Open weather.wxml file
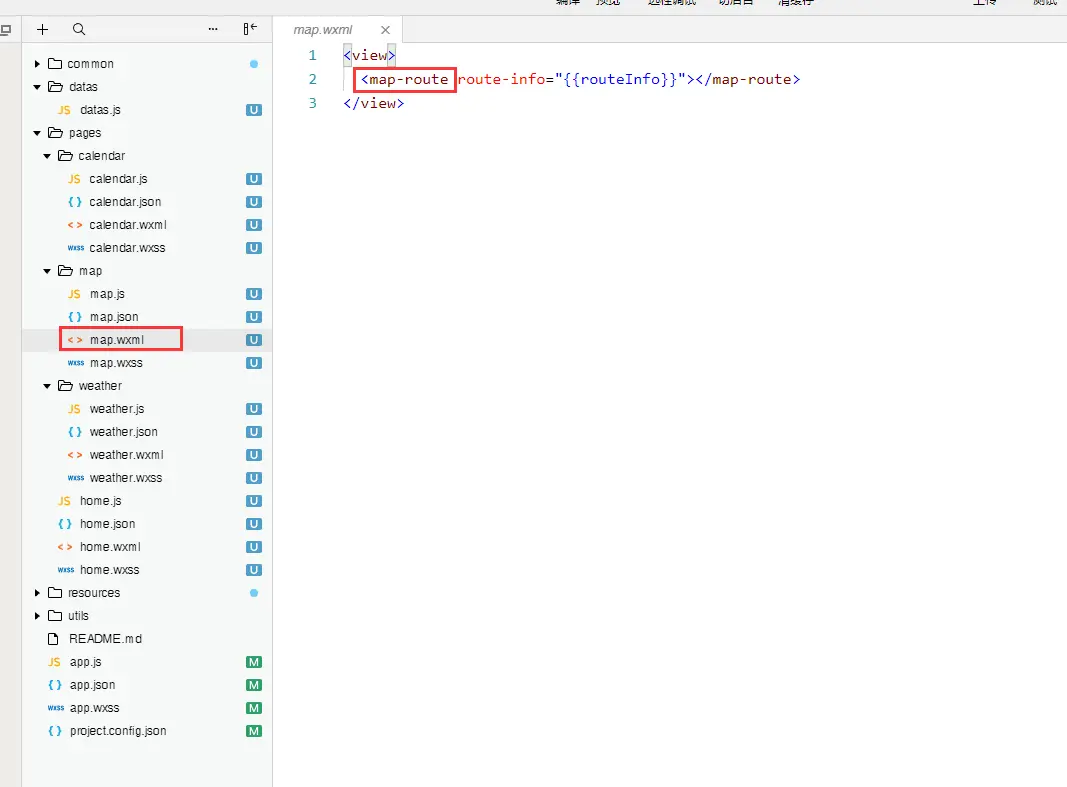The height and width of the screenshot is (787, 1067). coord(127,455)
